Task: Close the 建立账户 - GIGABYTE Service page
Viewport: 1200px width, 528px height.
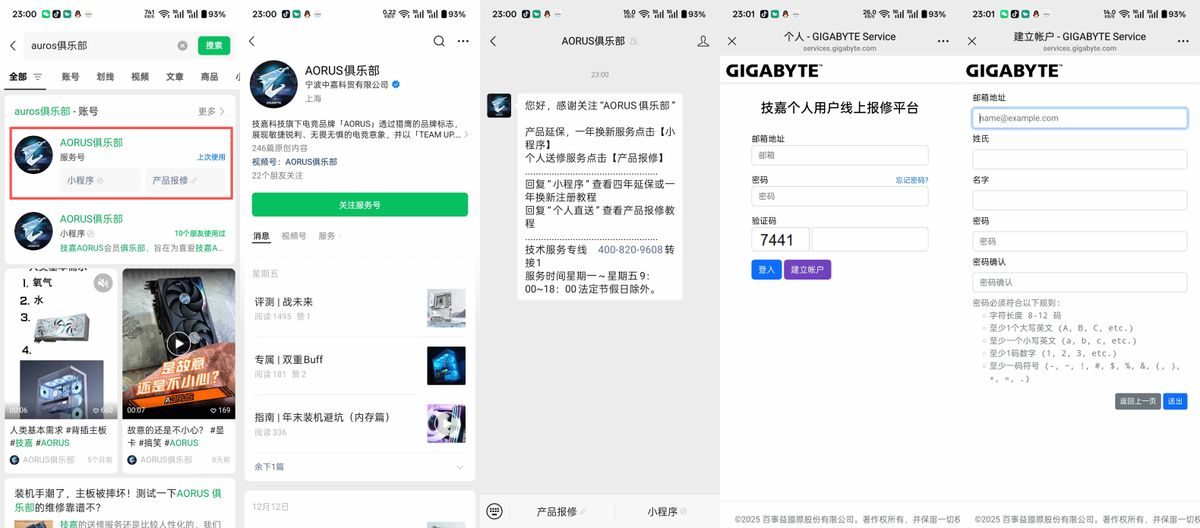Action: pos(972,41)
